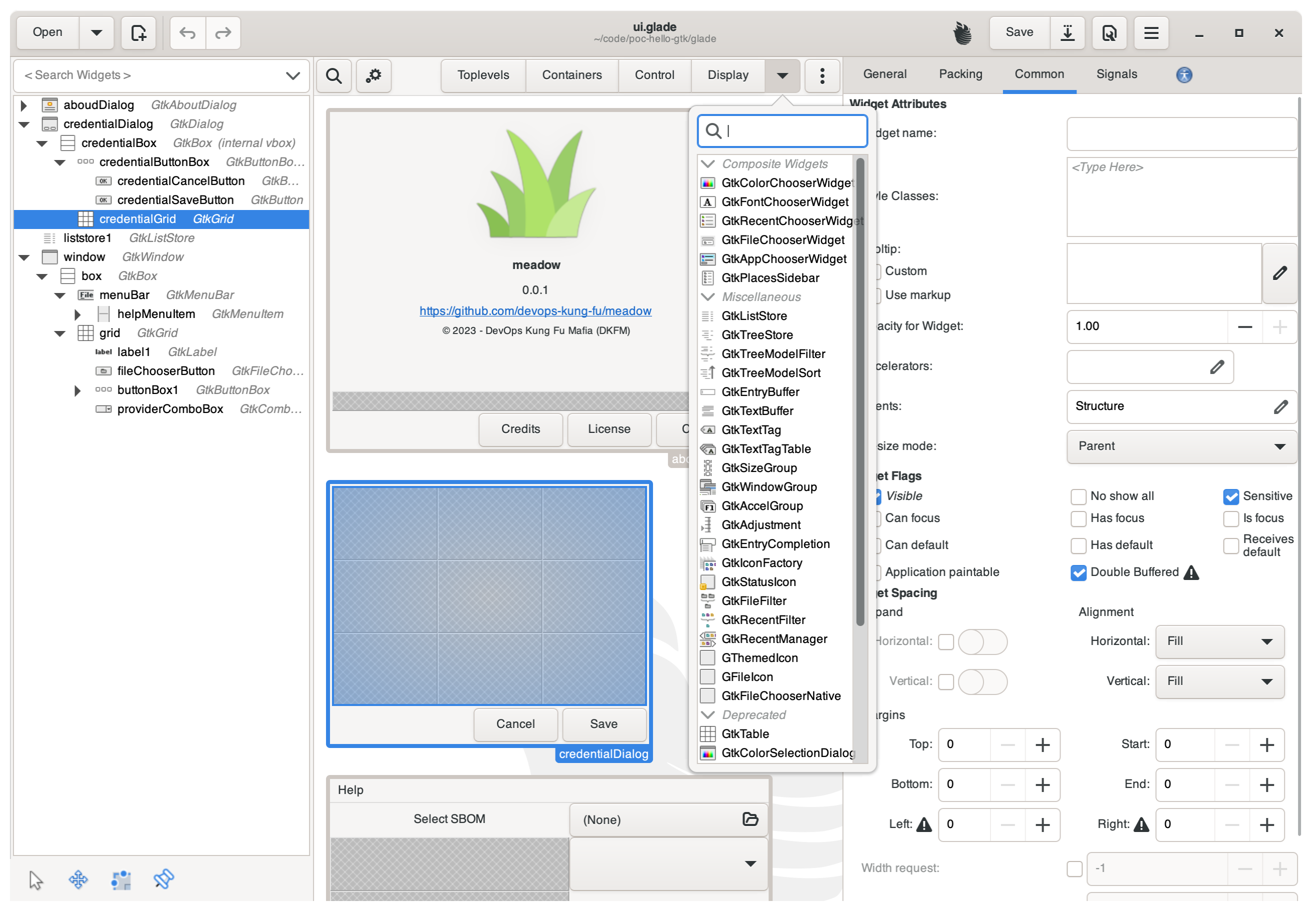Screen dimensions: 1316x911
Task: Open the resize mode Parent dropdown
Action: [1180, 446]
